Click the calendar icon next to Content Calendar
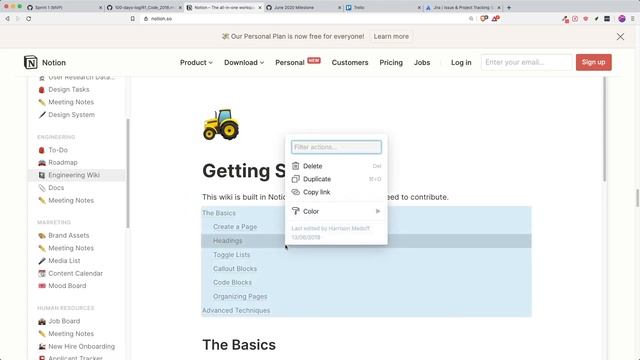The height and width of the screenshot is (360, 640). point(42,273)
